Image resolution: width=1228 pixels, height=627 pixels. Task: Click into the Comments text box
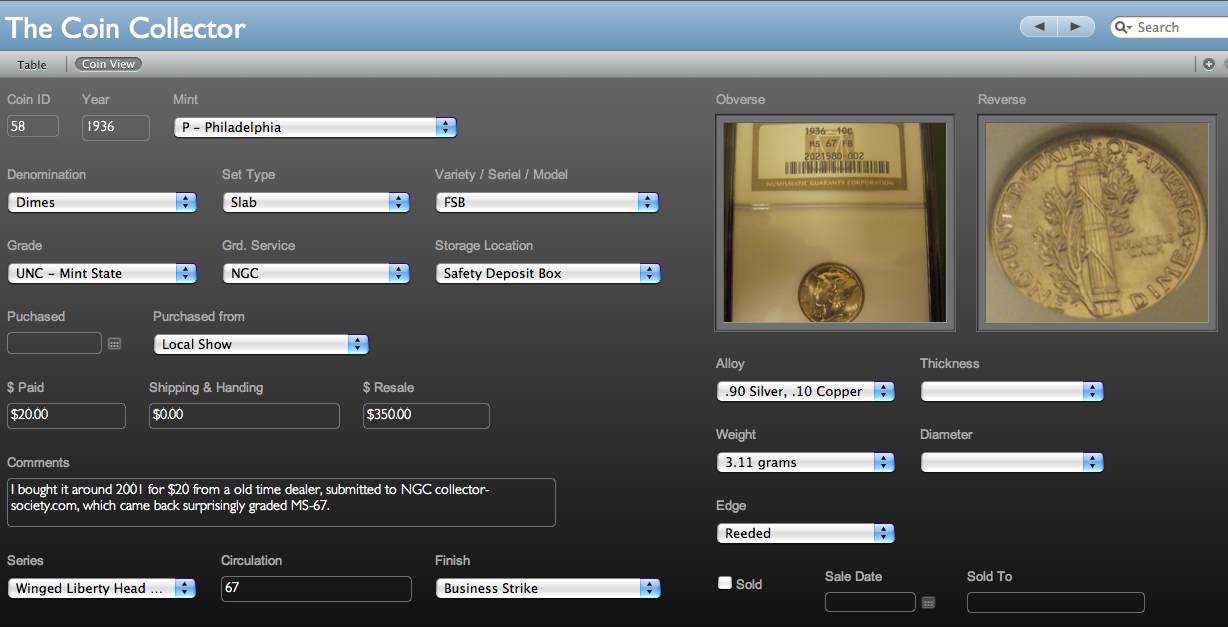click(x=281, y=502)
